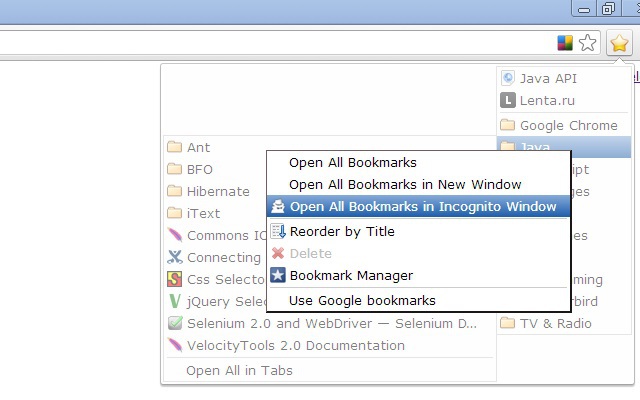Click the yellow star bookmarks menu button
This screenshot has width=640, height=400.
(619, 43)
